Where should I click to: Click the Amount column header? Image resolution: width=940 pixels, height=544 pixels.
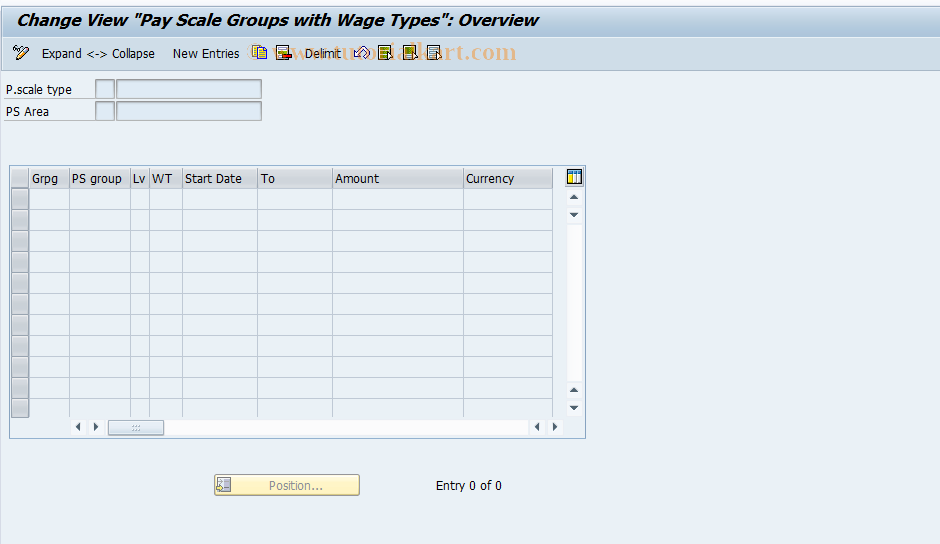[x=397, y=179]
